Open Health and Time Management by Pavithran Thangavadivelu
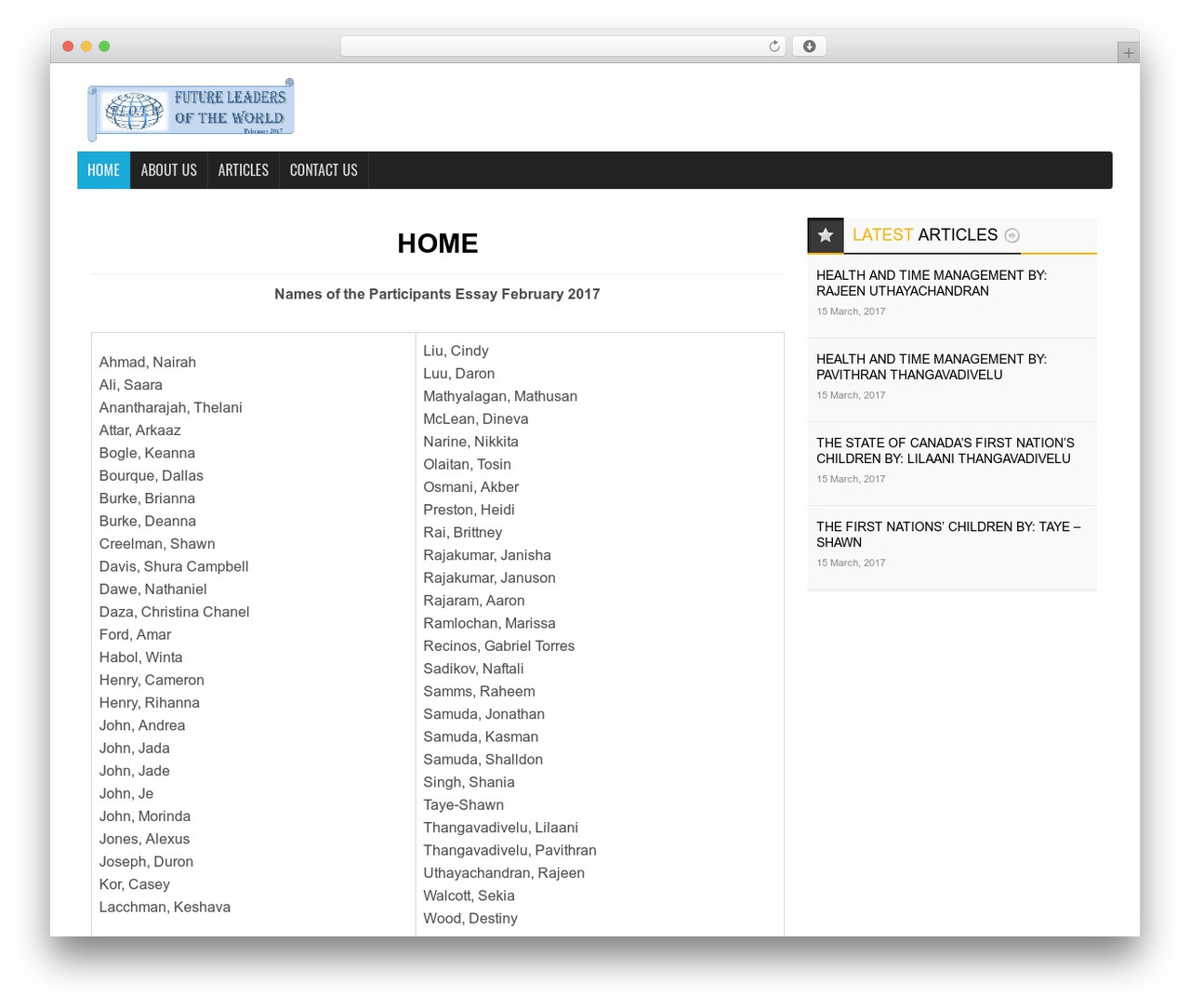This screenshot has width=1190, height=1008. coord(932,366)
